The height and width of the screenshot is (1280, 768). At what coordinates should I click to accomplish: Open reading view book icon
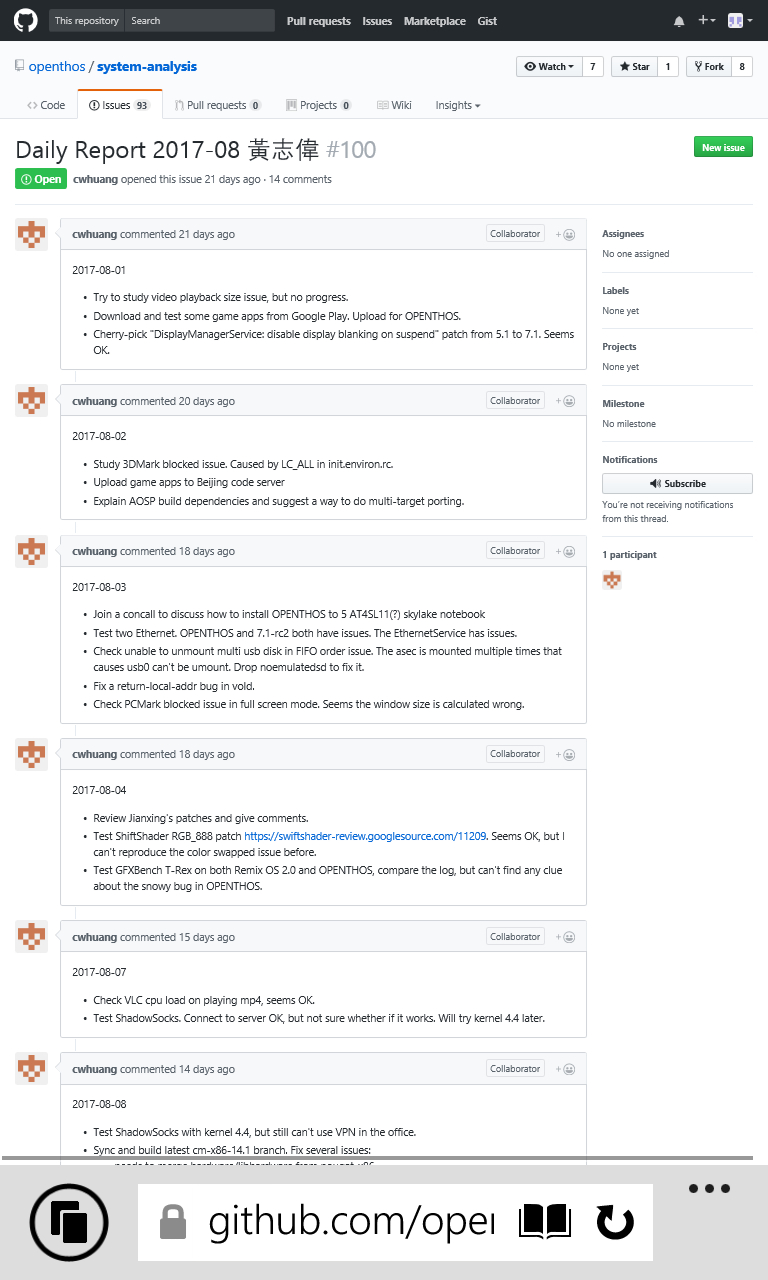(545, 1221)
